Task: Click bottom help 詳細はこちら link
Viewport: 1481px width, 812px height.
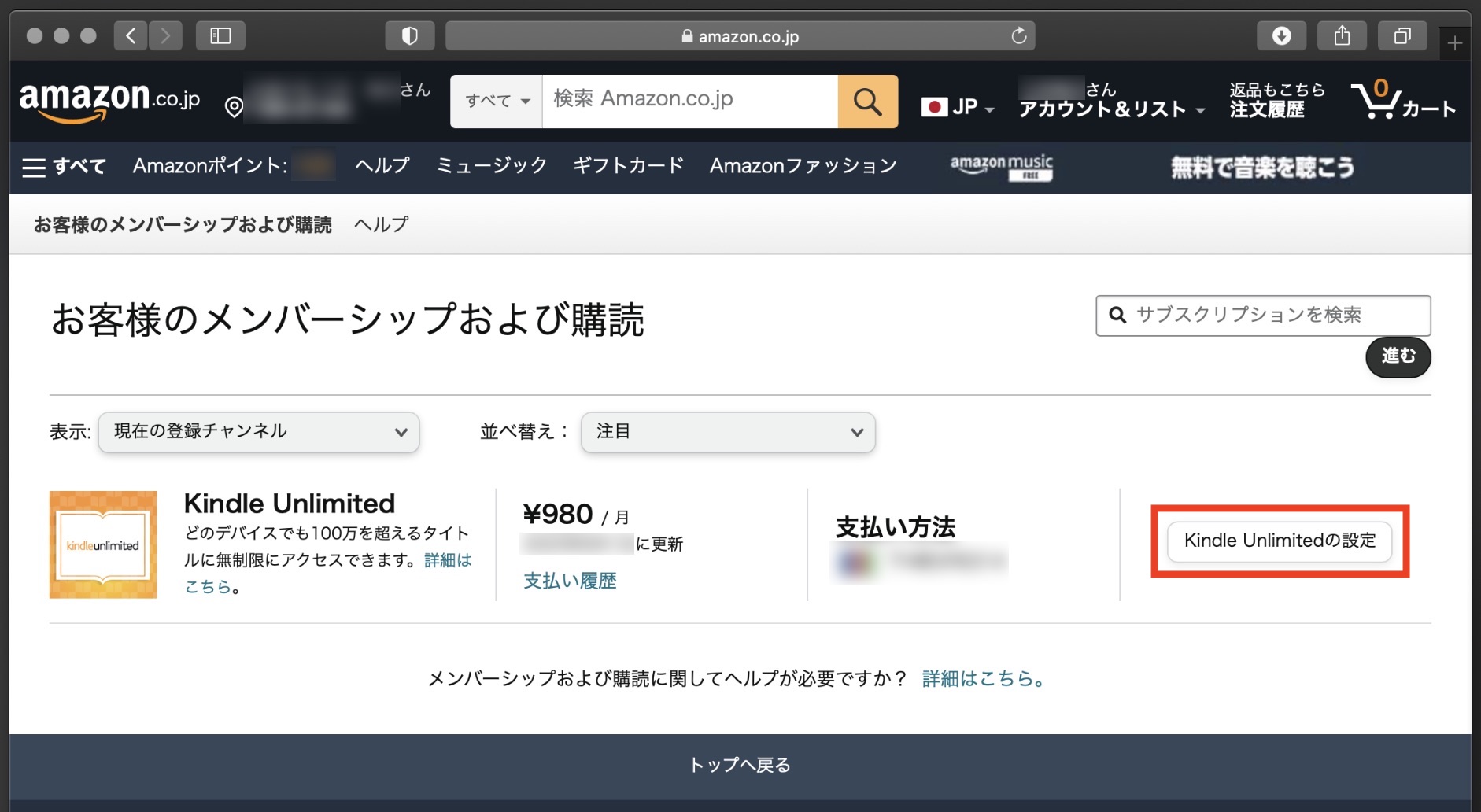Action: [984, 678]
